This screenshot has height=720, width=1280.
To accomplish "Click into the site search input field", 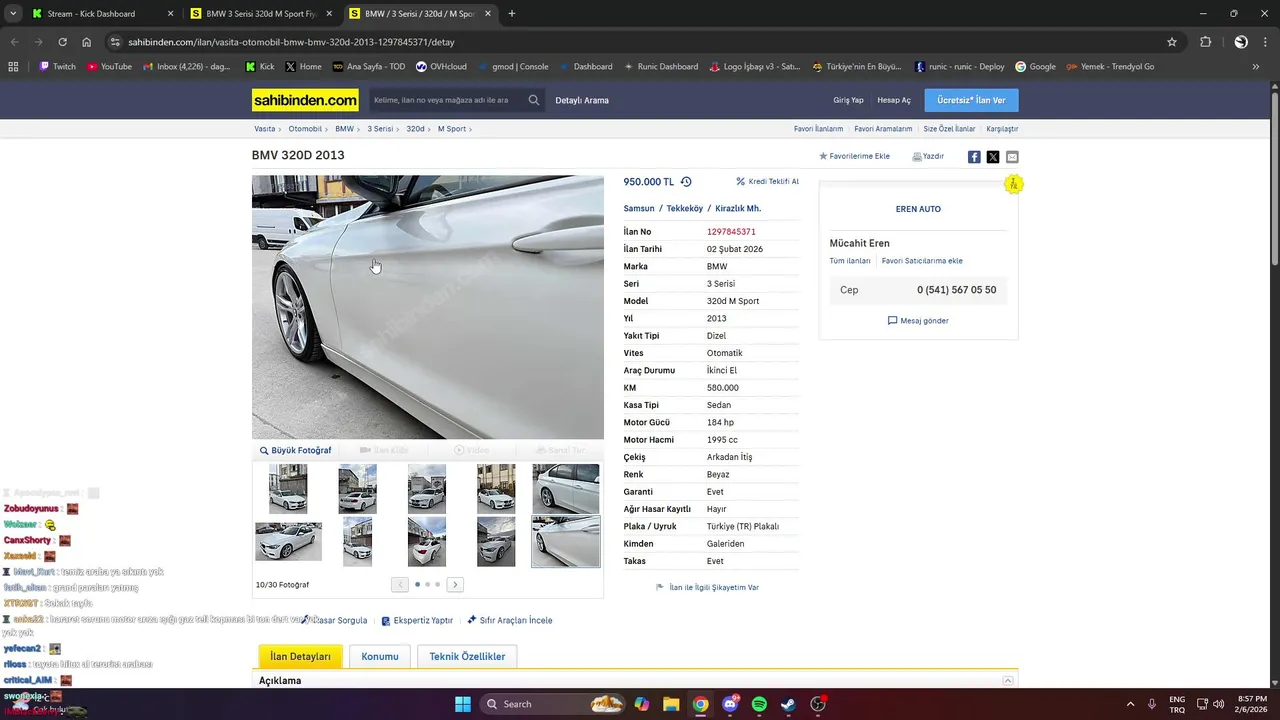I will [x=446, y=100].
